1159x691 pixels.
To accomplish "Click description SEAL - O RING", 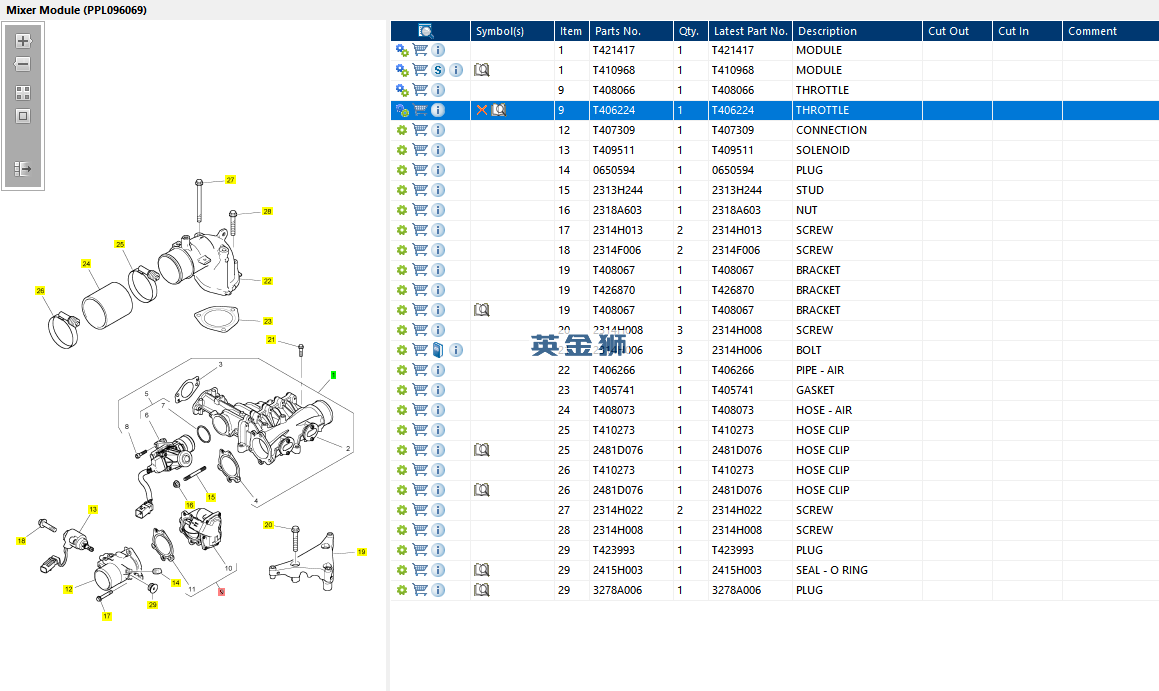I will coord(832,570).
